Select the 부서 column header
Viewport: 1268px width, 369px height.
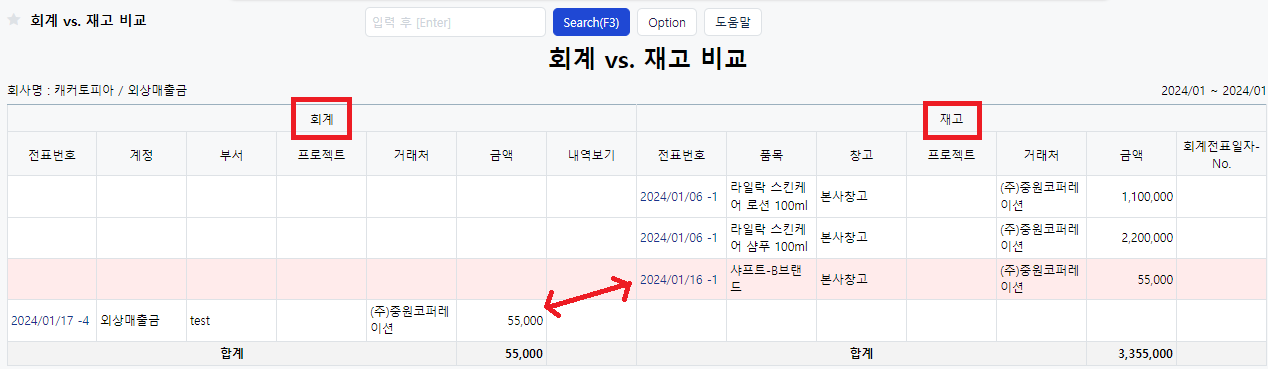coord(231,155)
